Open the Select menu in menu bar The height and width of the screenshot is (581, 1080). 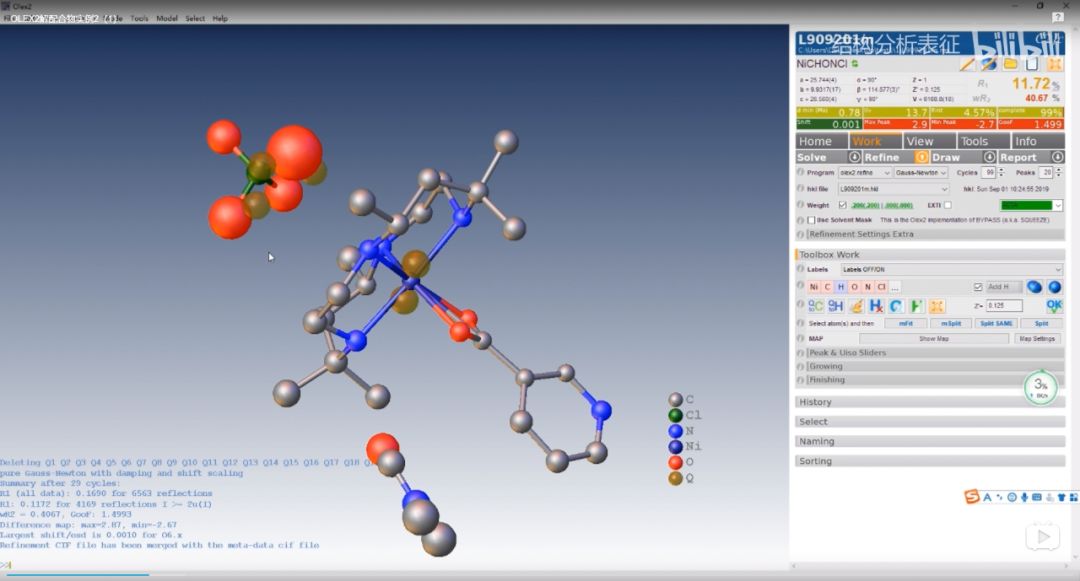click(x=195, y=19)
